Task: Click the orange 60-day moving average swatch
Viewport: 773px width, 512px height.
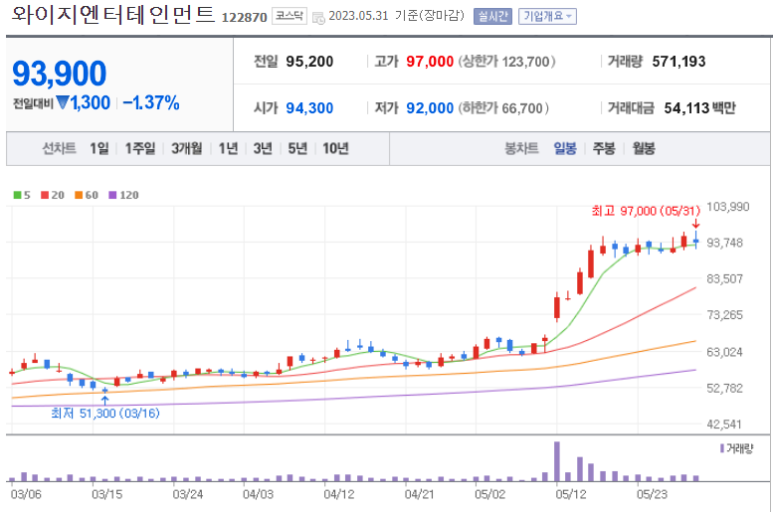Action: [78, 195]
